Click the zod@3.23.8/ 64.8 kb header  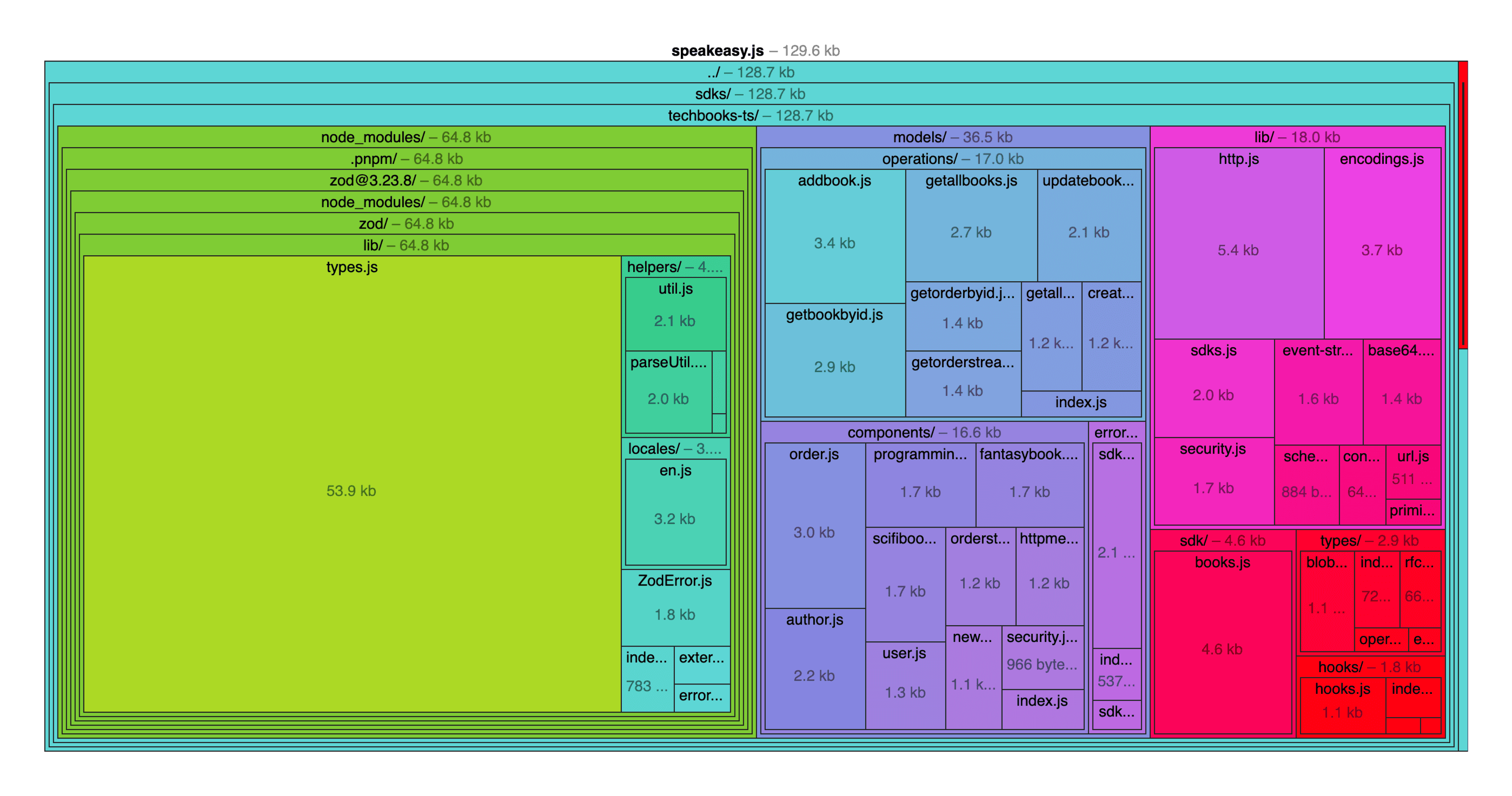(406, 180)
